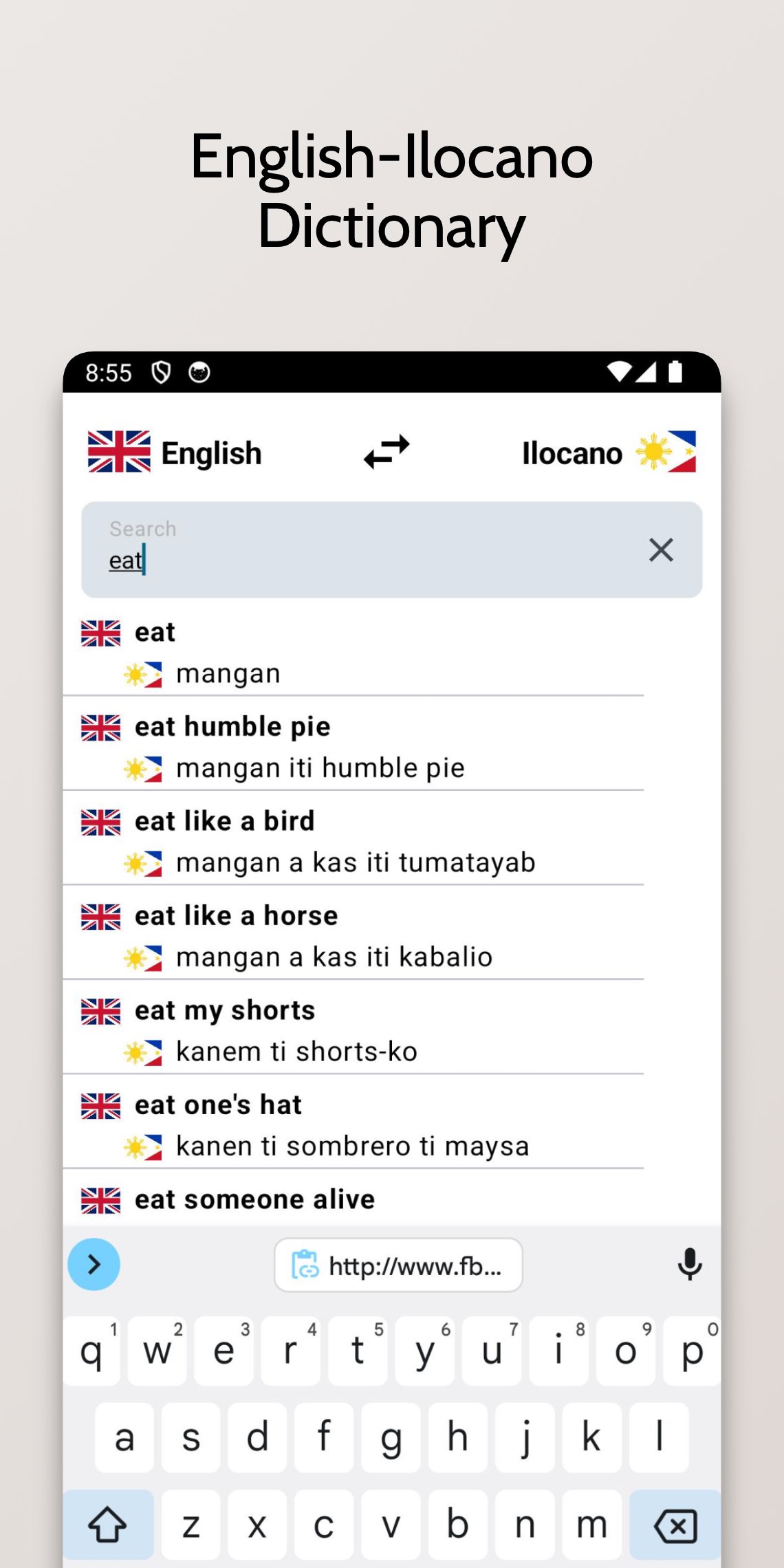Viewport: 784px width, 1568px height.
Task: Click the Philippine flag beside mangan
Action: click(144, 673)
